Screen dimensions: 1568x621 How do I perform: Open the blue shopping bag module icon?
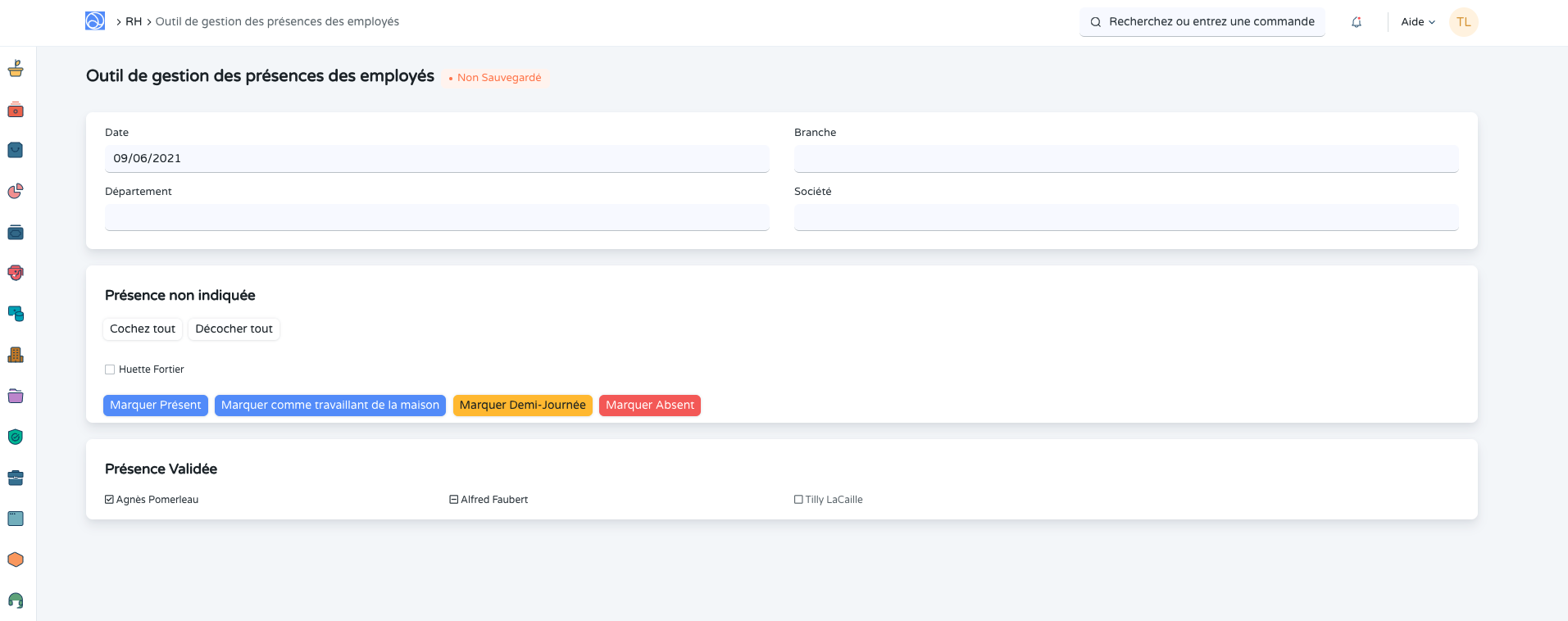16,150
